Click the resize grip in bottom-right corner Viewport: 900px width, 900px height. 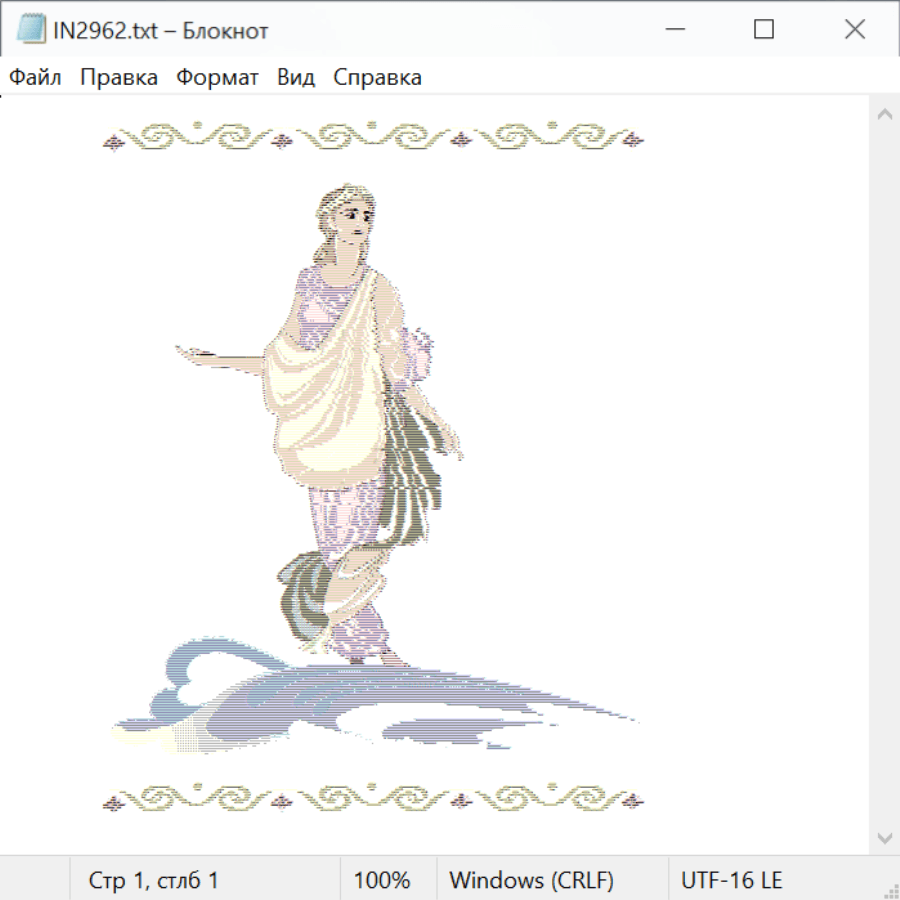click(x=891, y=891)
